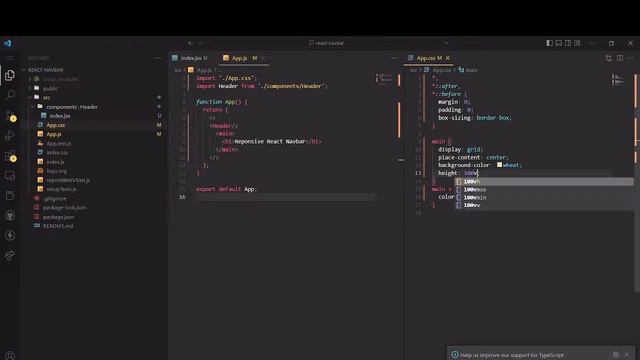Image resolution: width=640 pixels, height=360 pixels.
Task: Open the Search view in the activity bar
Action: pyautogui.click(x=10, y=95)
